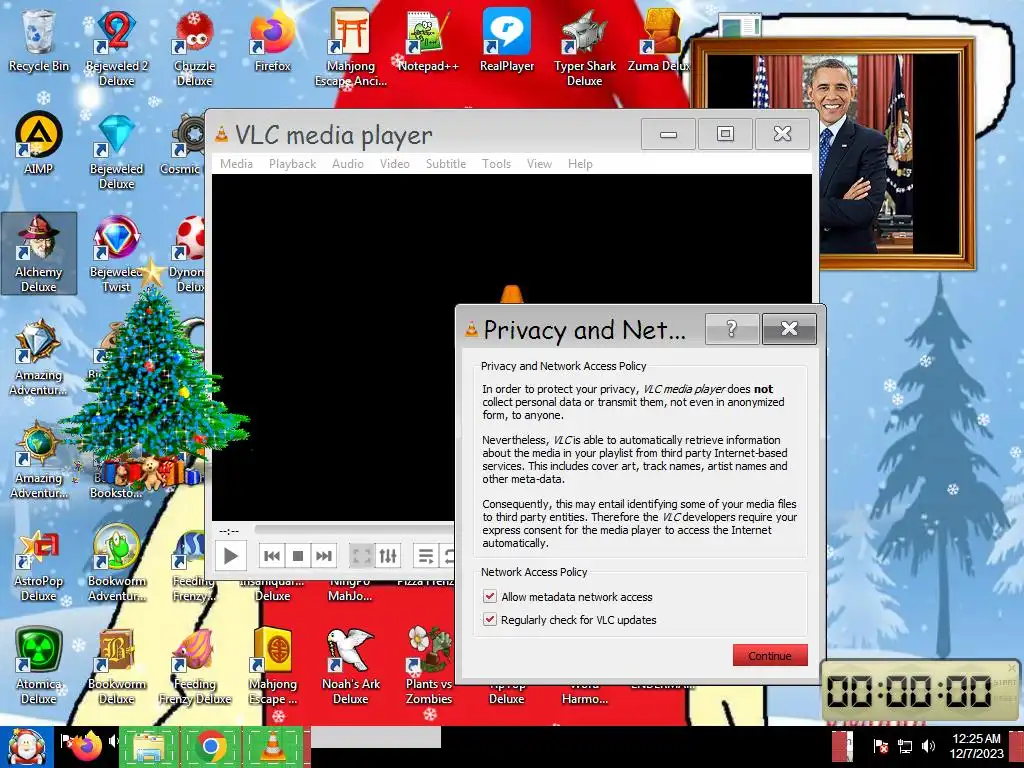Open the View menu in VLC

(x=539, y=164)
